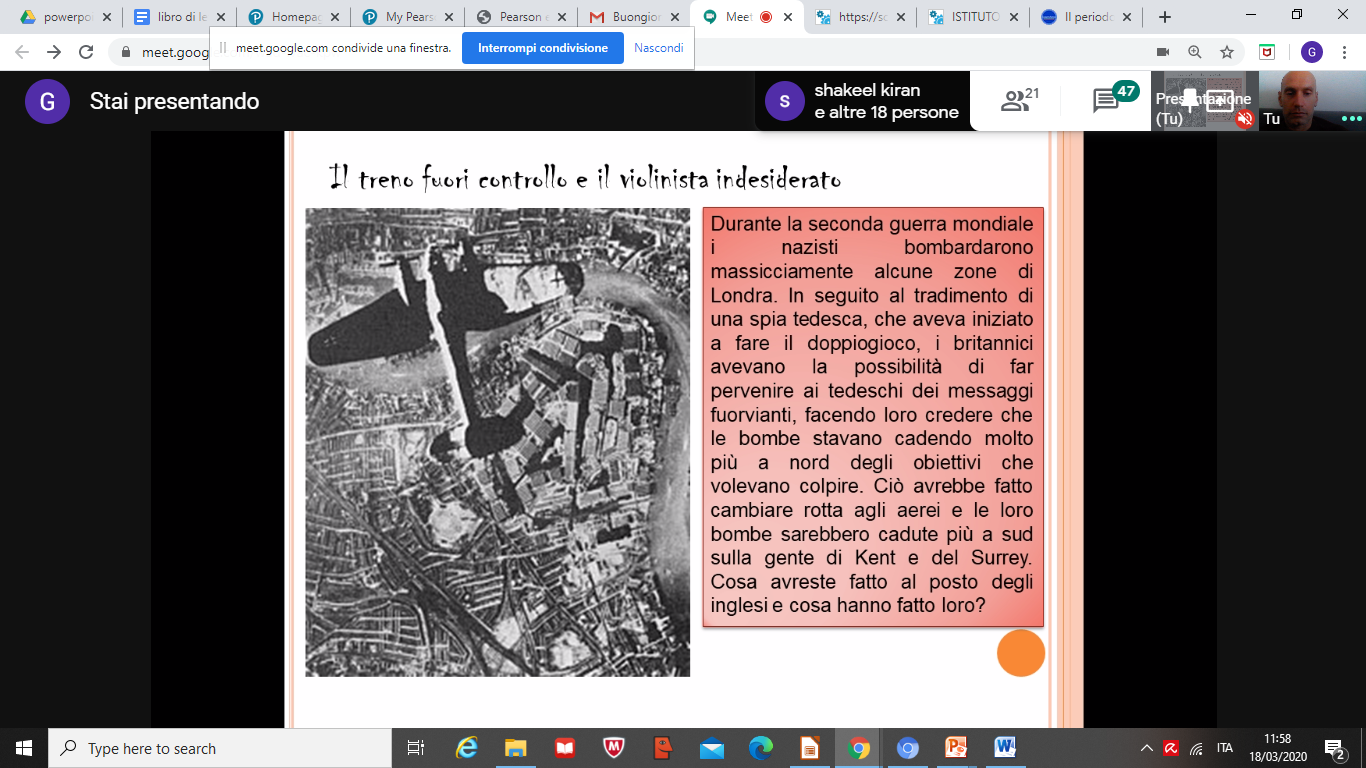Screen dimensions: 1366x768
Task: Select the Presentazione (Tu) thumbnail
Action: 1204,101
